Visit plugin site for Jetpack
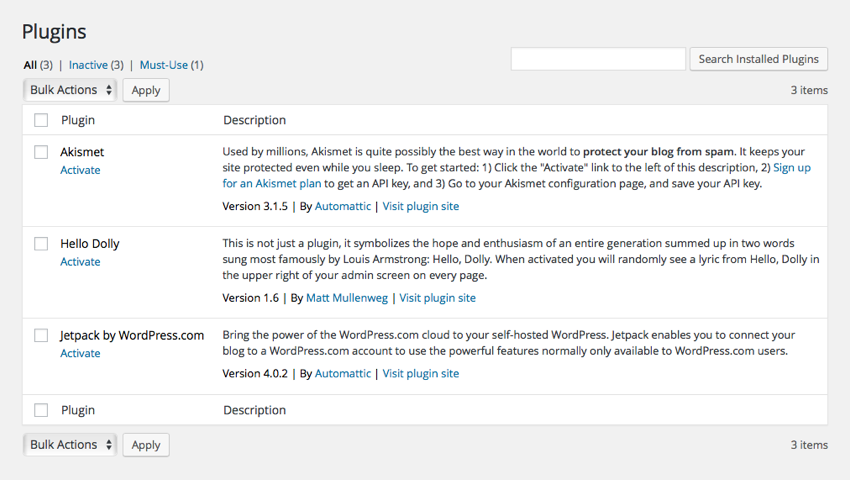This screenshot has width=850, height=480. point(421,373)
